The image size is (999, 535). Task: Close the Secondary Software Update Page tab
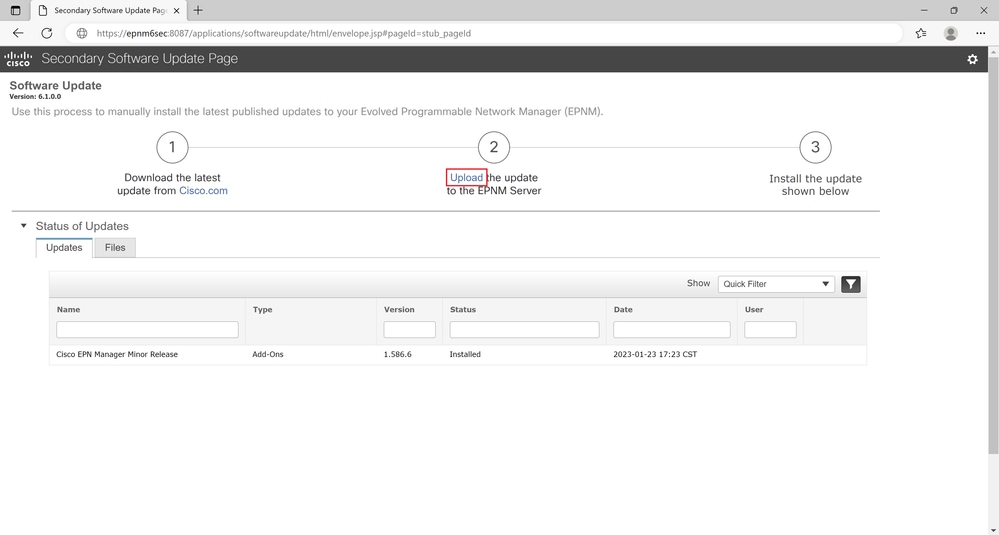point(177,11)
